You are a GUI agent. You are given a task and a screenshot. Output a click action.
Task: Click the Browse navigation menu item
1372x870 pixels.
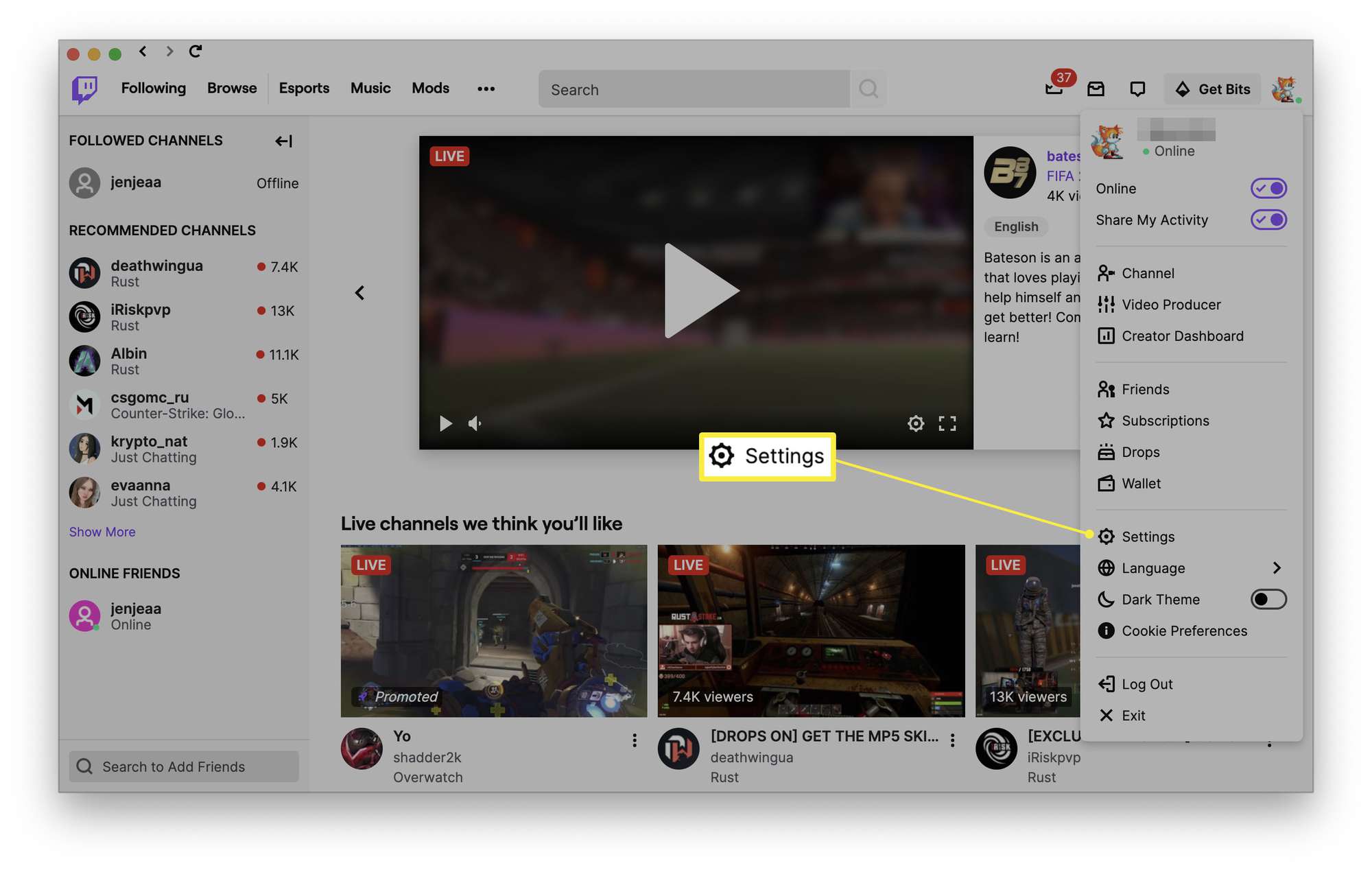click(x=231, y=87)
